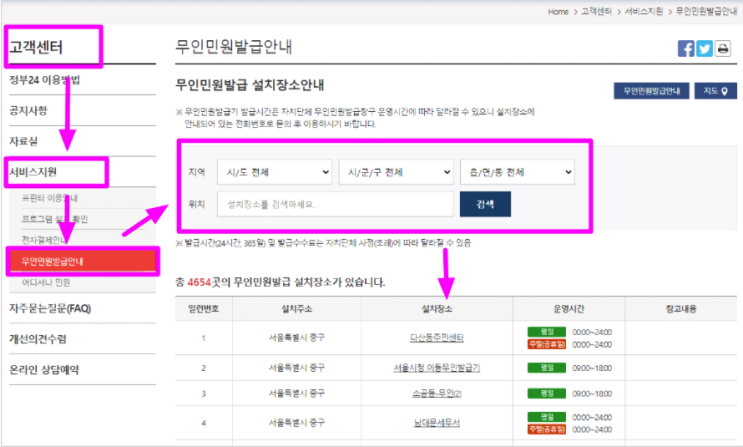Share page via Facebook icon
Screen dimensions: 743x447
686,49
